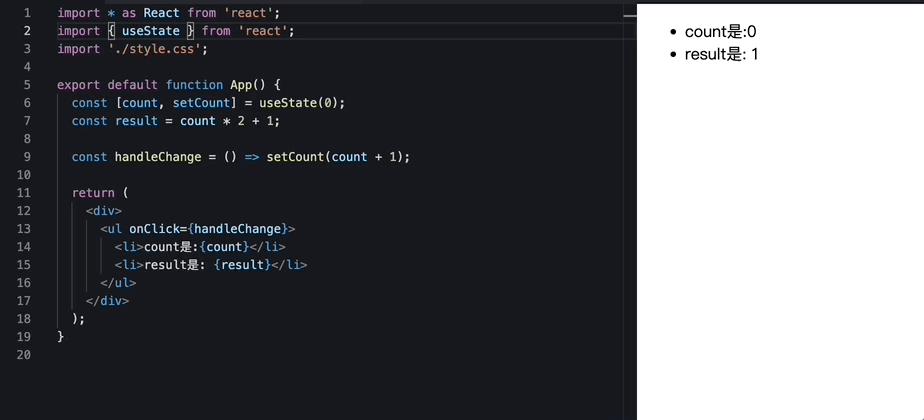The image size is (924, 420).
Task: Click the 'count是:0' list item in preview
Action: pyautogui.click(x=720, y=32)
